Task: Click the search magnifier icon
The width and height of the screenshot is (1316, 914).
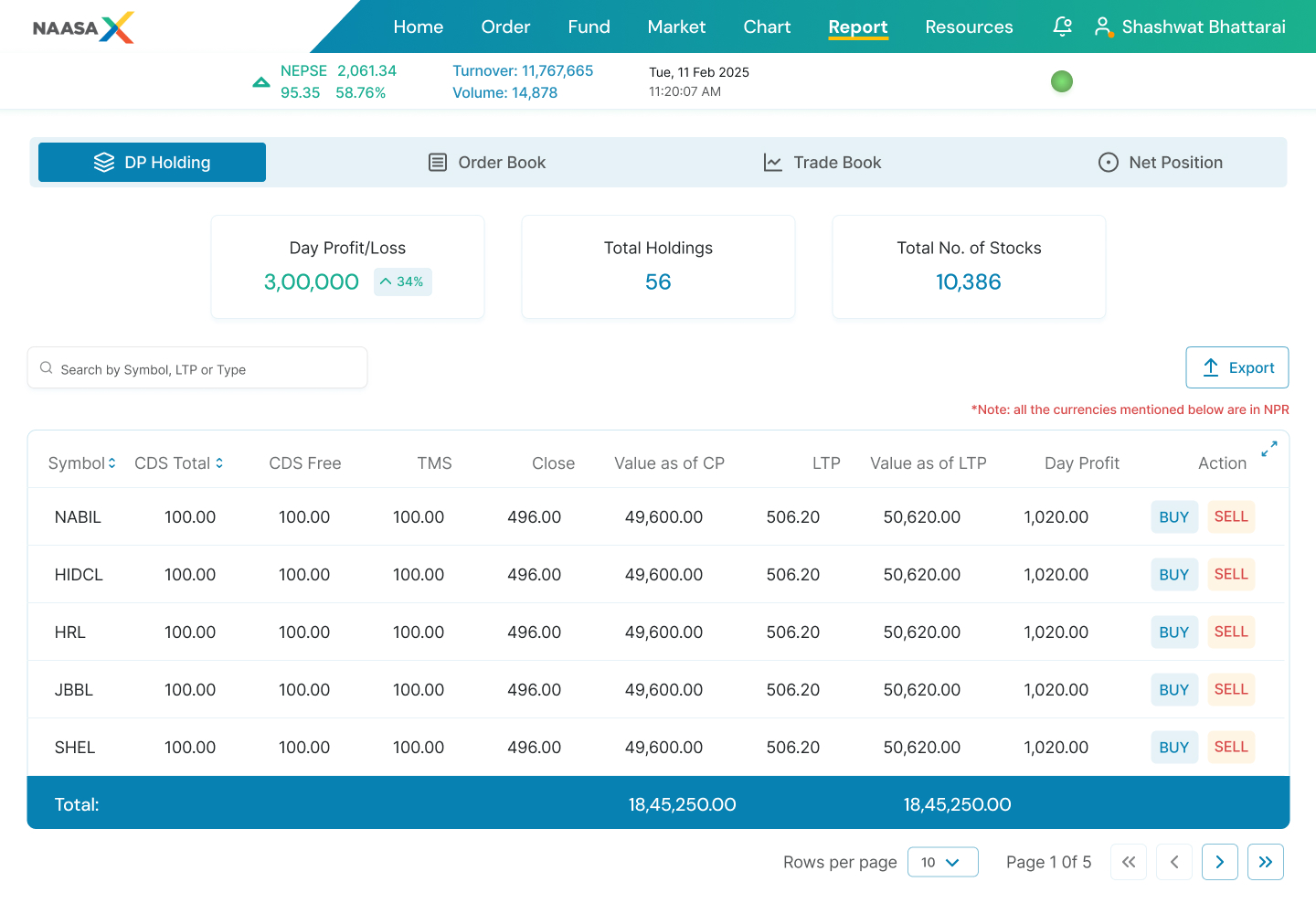Action: coord(46,367)
